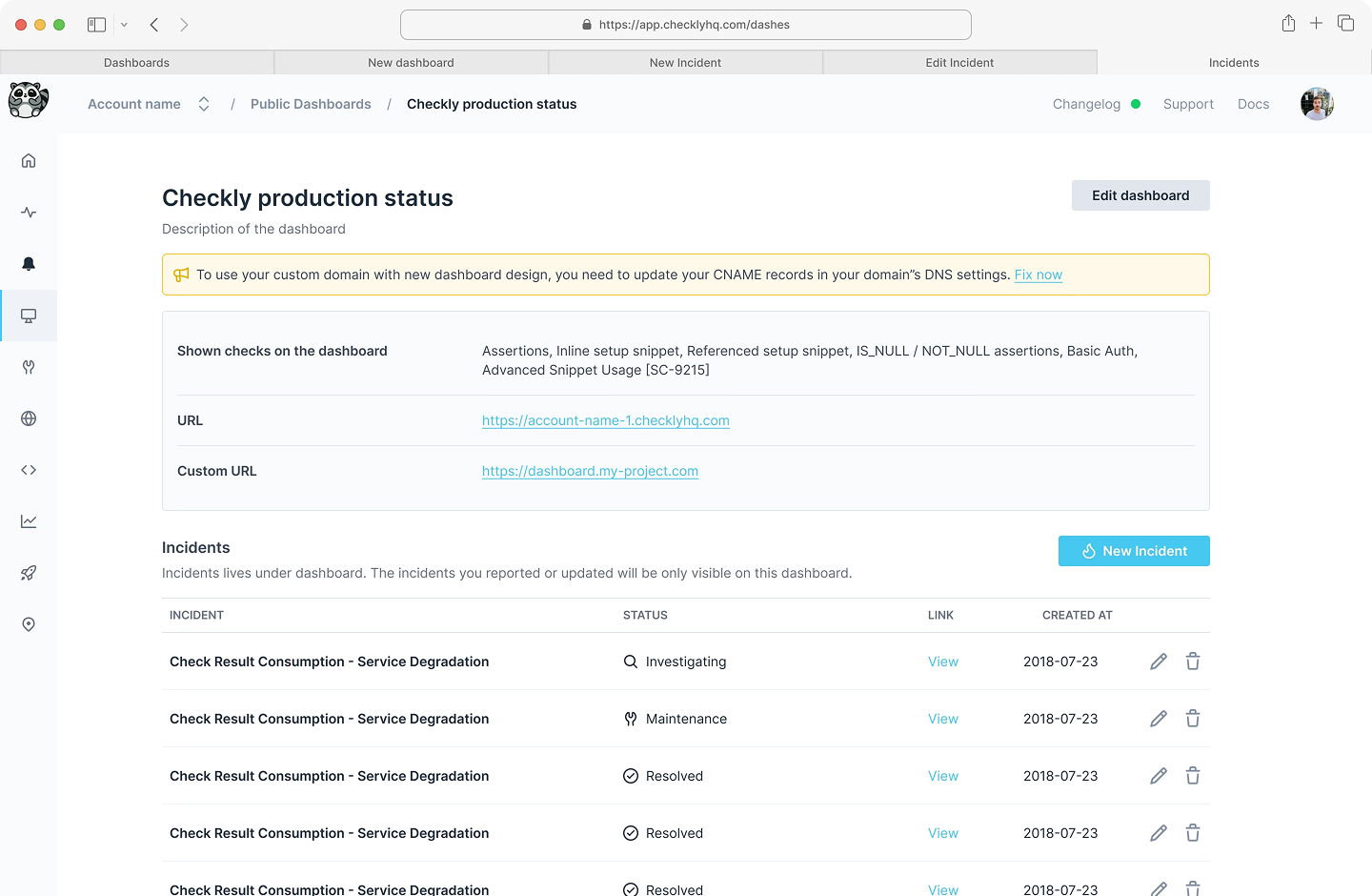Open the Support link
This screenshot has height=896, width=1372.
pyautogui.click(x=1188, y=104)
